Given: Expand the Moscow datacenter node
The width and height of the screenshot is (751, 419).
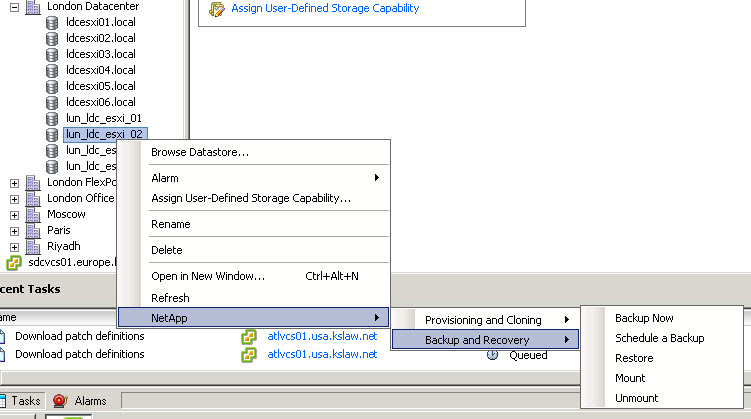Looking at the screenshot, I should (x=14, y=214).
